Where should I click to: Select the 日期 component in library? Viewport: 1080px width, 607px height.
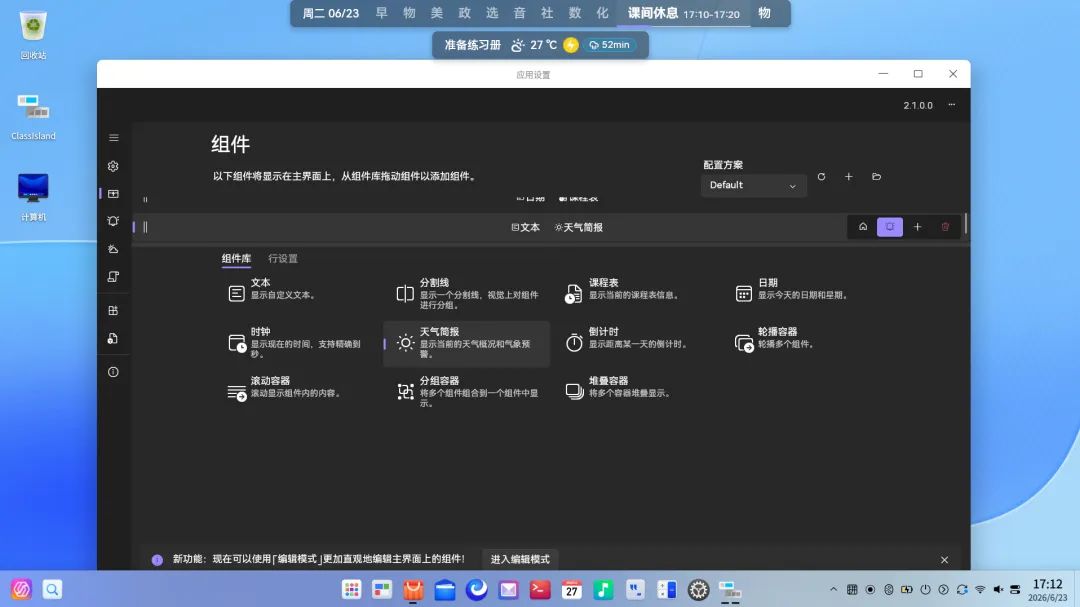click(x=805, y=294)
